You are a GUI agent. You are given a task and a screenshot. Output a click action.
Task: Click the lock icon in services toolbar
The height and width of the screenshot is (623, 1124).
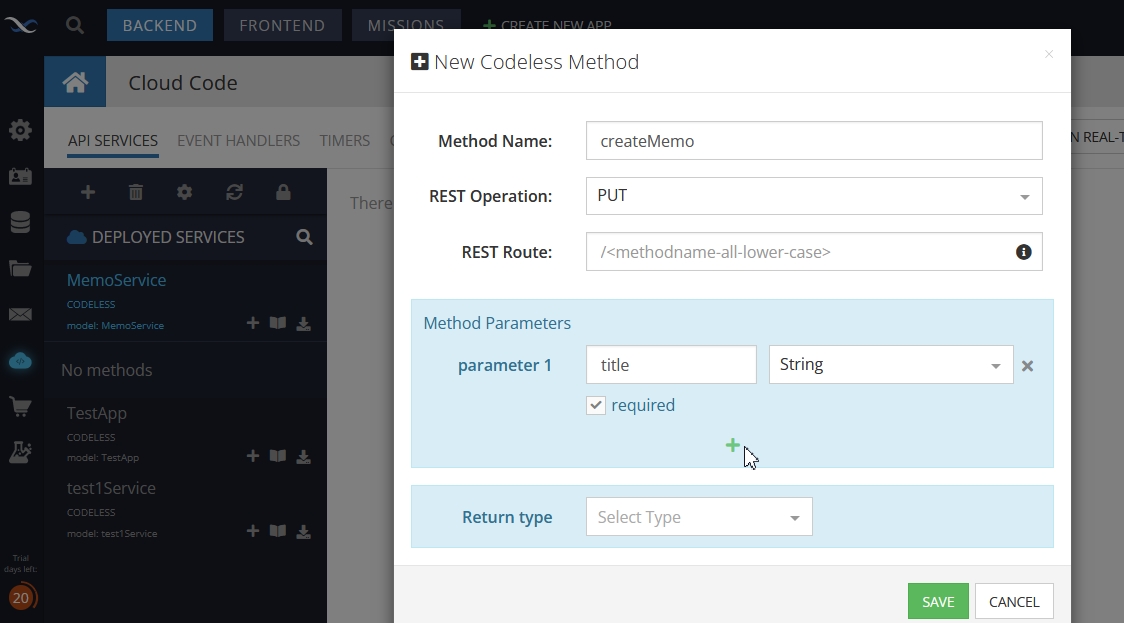[283, 192]
